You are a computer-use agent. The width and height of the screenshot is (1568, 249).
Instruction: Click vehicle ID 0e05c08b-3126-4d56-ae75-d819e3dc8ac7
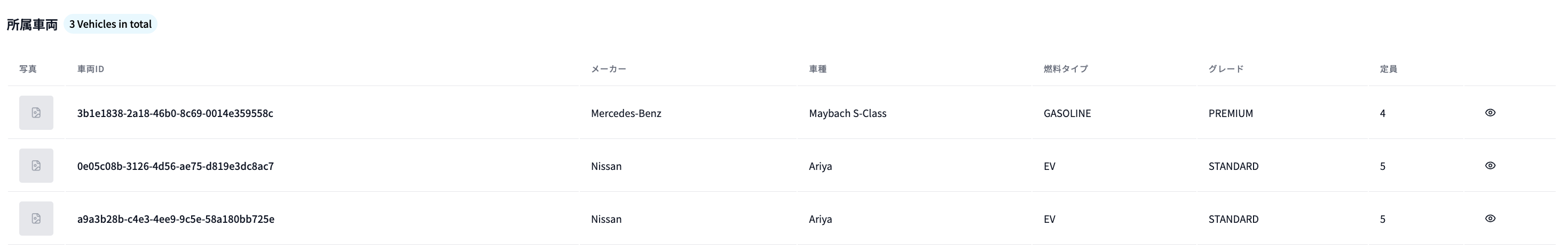(175, 166)
